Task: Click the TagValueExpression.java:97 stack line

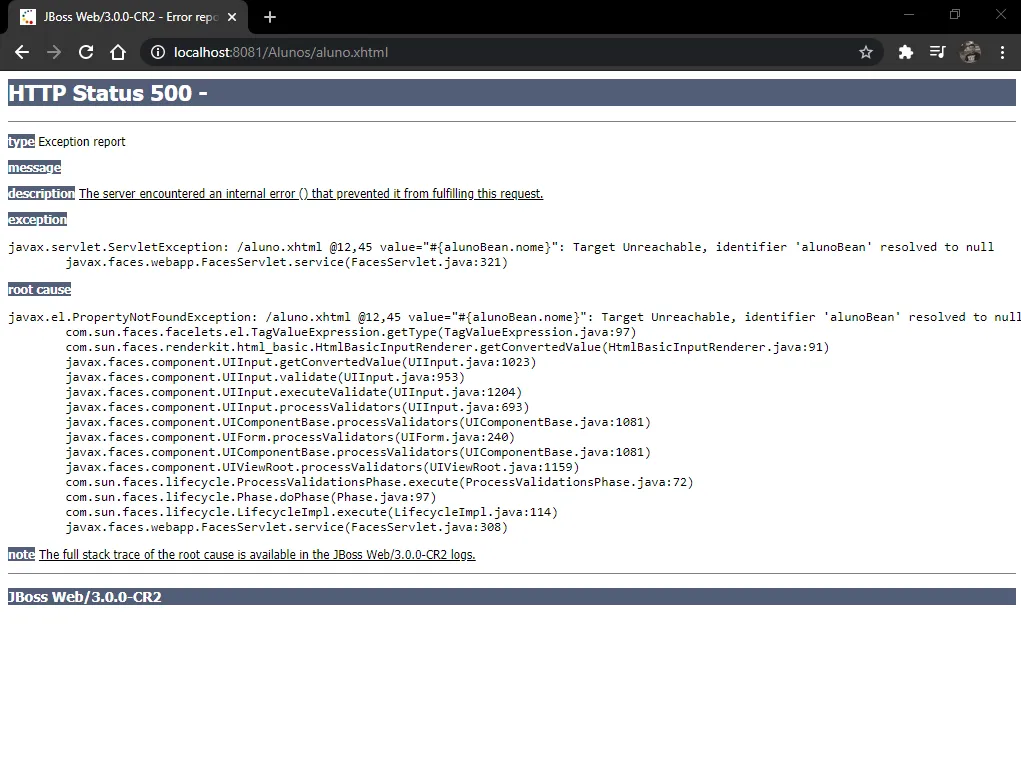Action: (x=351, y=332)
